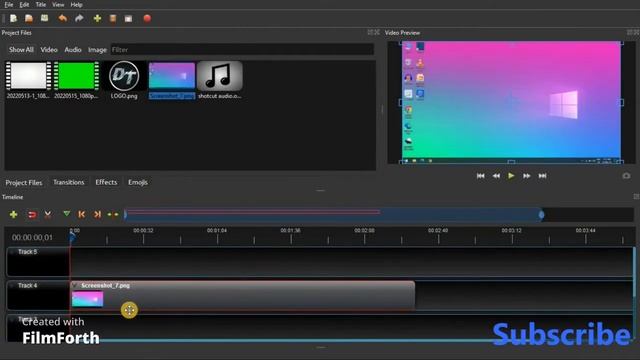
Task: Click the Video Preview image area
Action: [x=511, y=101]
